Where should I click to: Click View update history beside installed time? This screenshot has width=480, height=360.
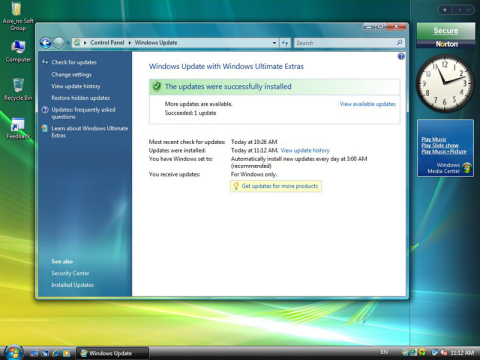coord(305,150)
